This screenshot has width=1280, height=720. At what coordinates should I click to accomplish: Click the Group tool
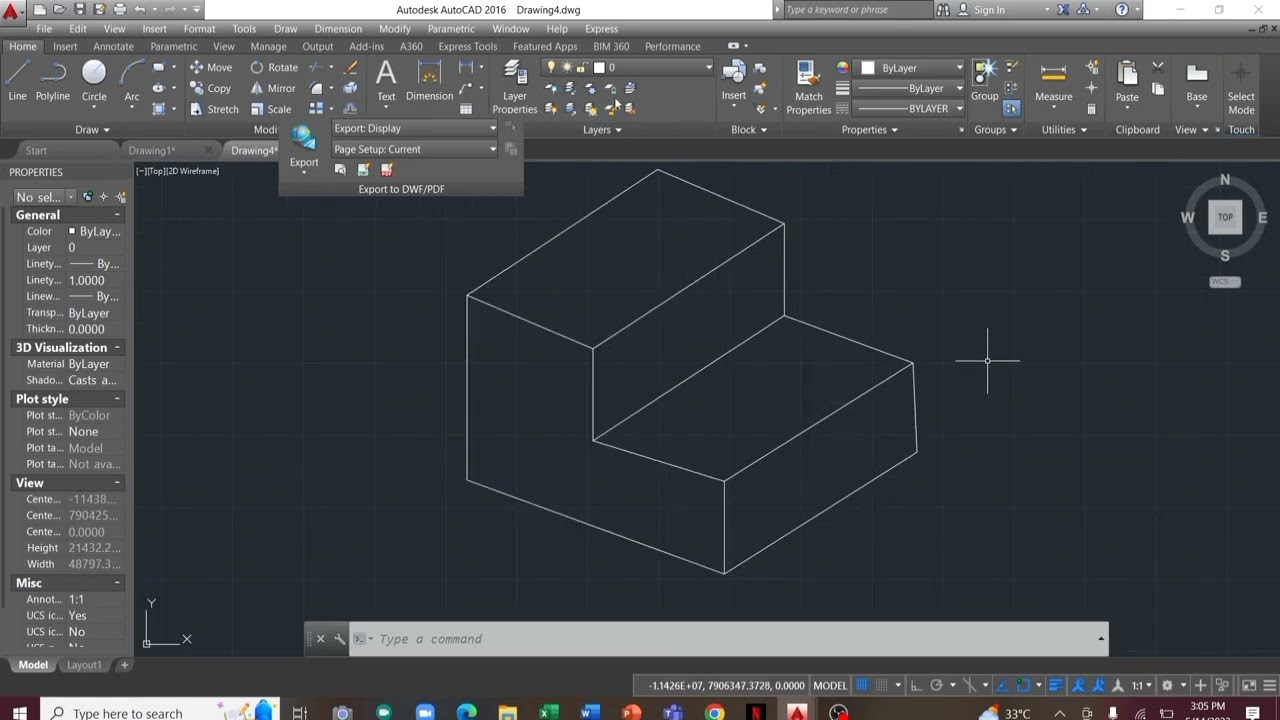985,82
